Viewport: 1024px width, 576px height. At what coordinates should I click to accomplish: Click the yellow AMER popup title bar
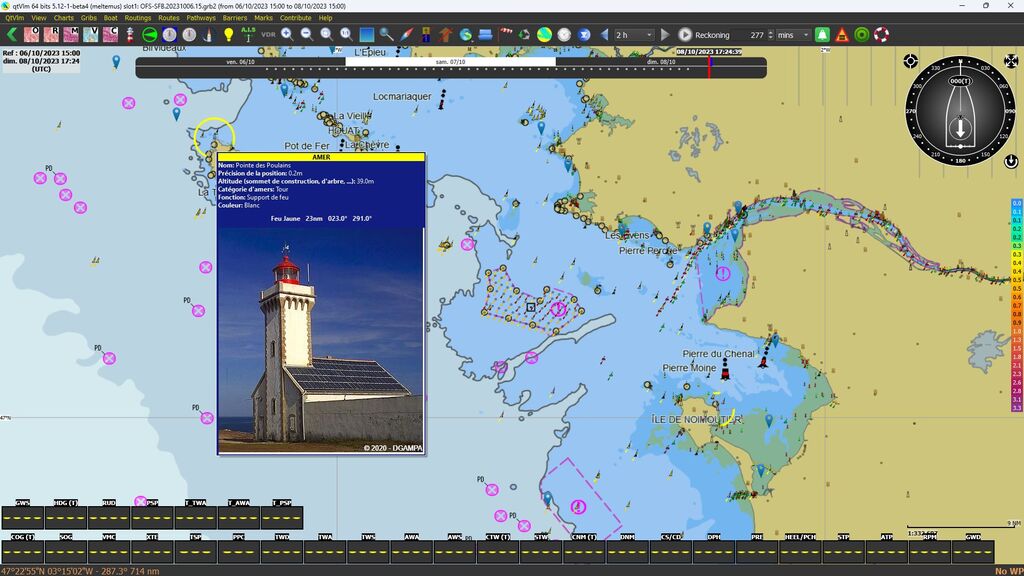tap(321, 157)
